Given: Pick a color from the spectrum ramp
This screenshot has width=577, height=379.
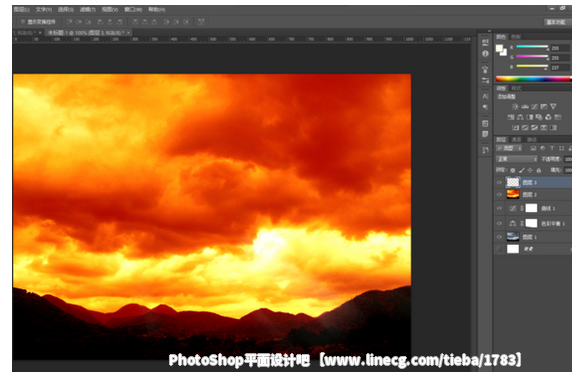Looking at the screenshot, I should (x=533, y=79).
